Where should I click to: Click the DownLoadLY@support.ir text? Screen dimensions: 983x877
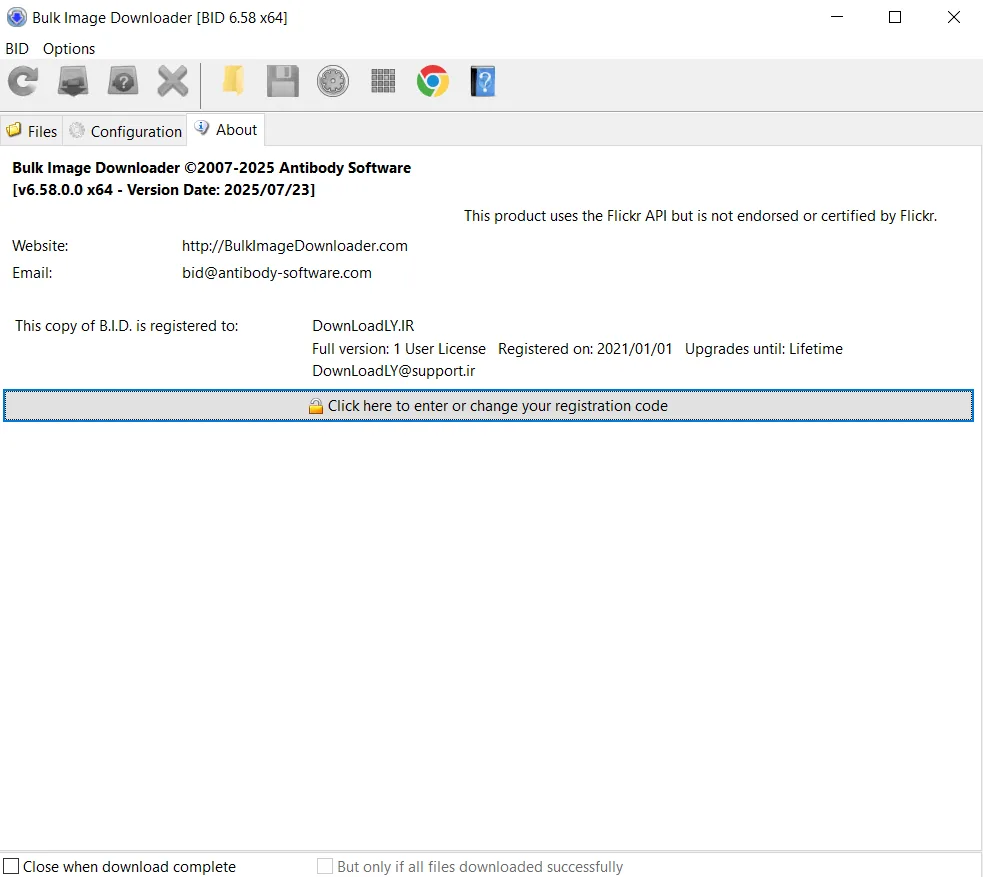tap(394, 371)
